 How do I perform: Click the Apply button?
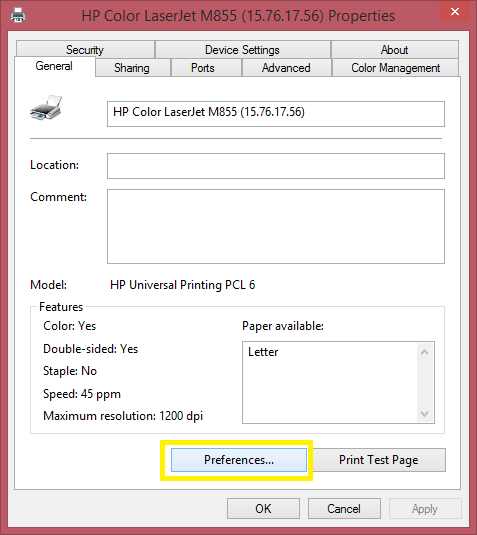[x=425, y=509]
